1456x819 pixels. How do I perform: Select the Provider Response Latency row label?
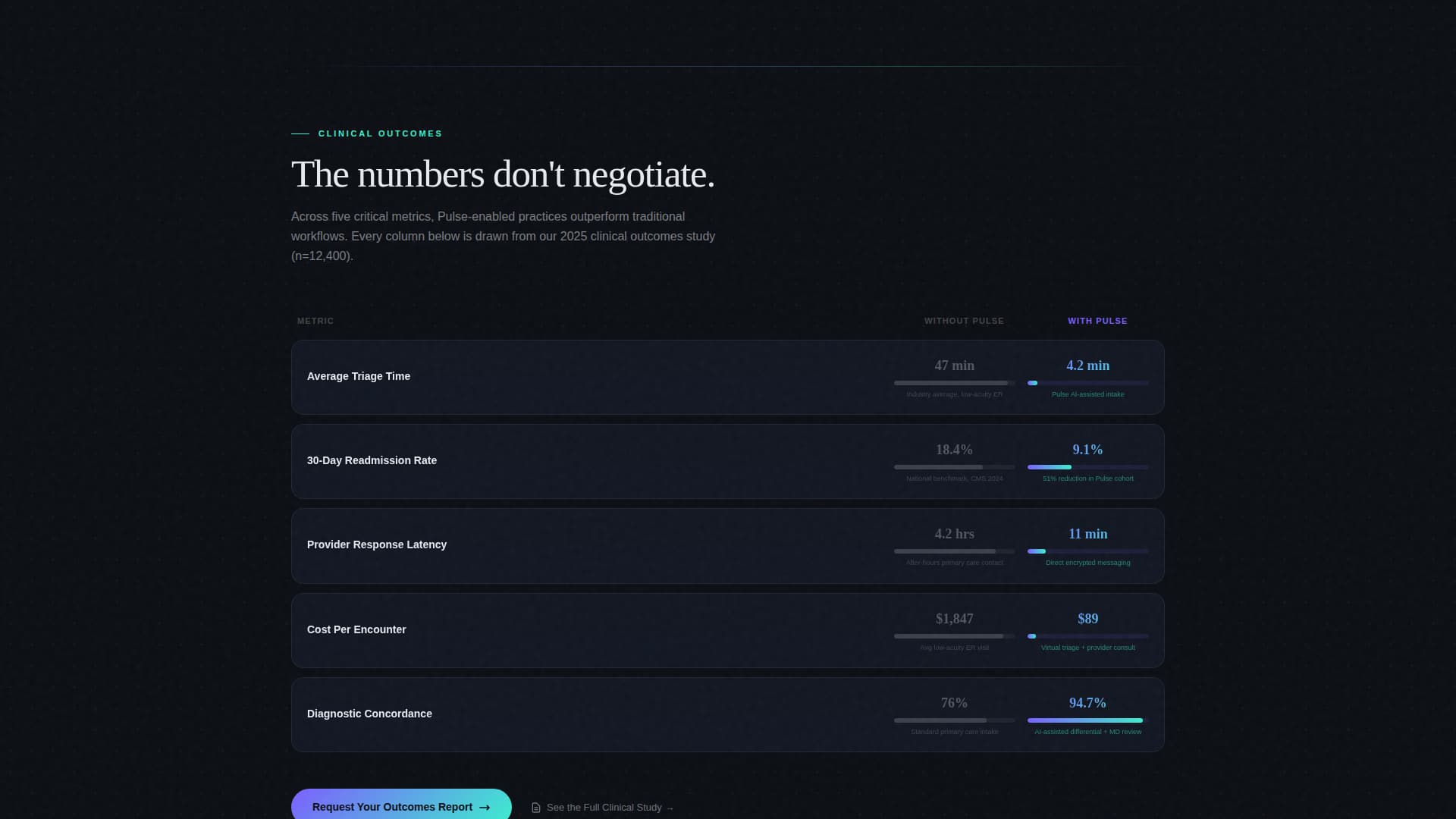coord(377,544)
